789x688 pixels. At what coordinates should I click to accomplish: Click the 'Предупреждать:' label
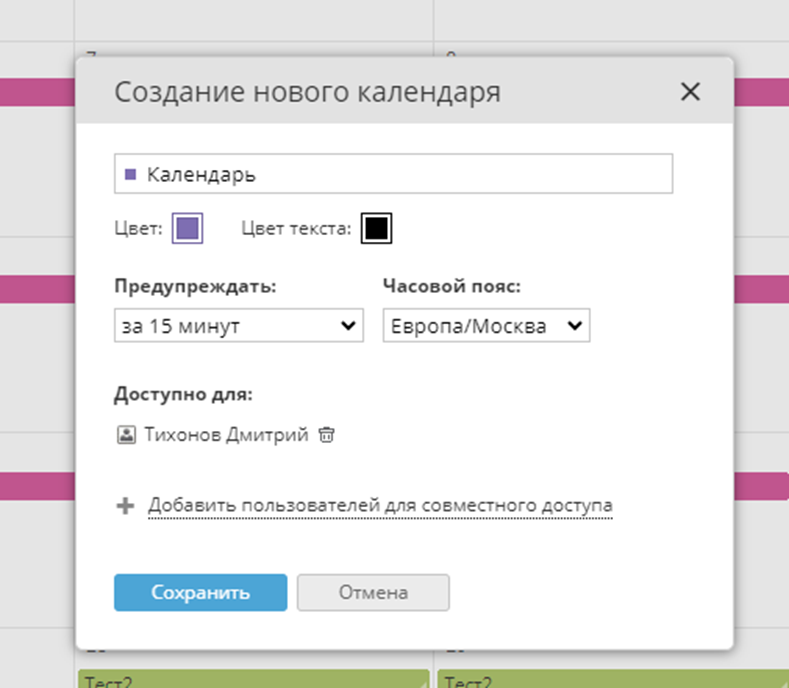pyautogui.click(x=195, y=285)
